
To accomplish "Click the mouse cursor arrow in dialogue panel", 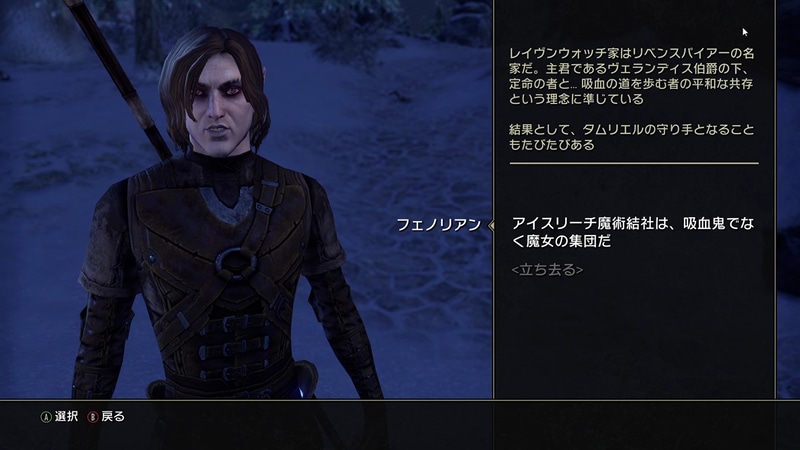I will click(745, 32).
